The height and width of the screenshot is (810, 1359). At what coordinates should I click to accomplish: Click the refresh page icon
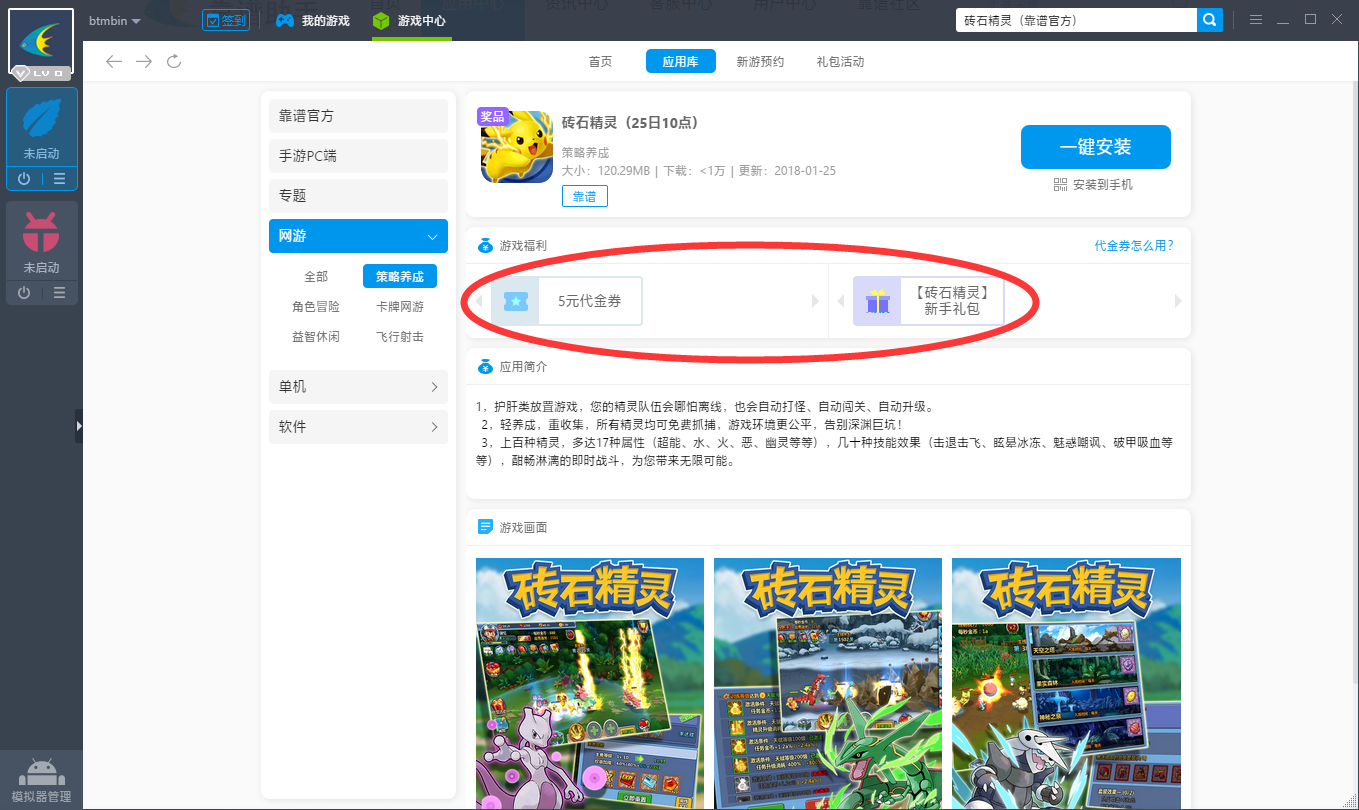pyautogui.click(x=174, y=62)
